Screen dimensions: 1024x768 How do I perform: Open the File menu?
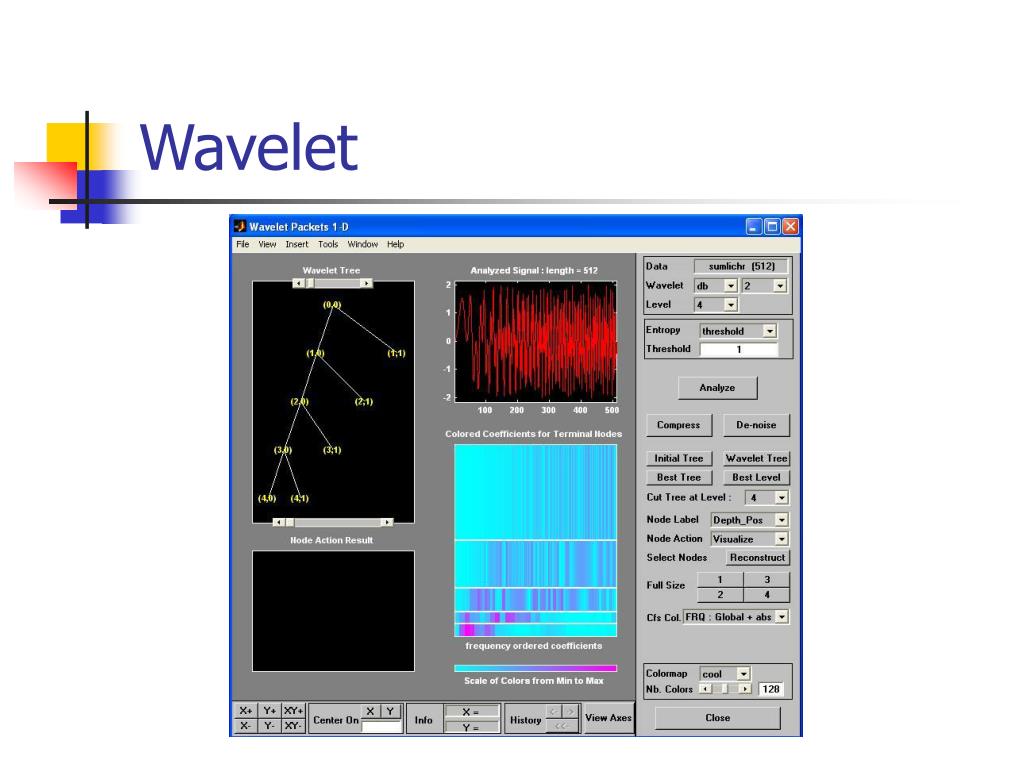(242, 244)
